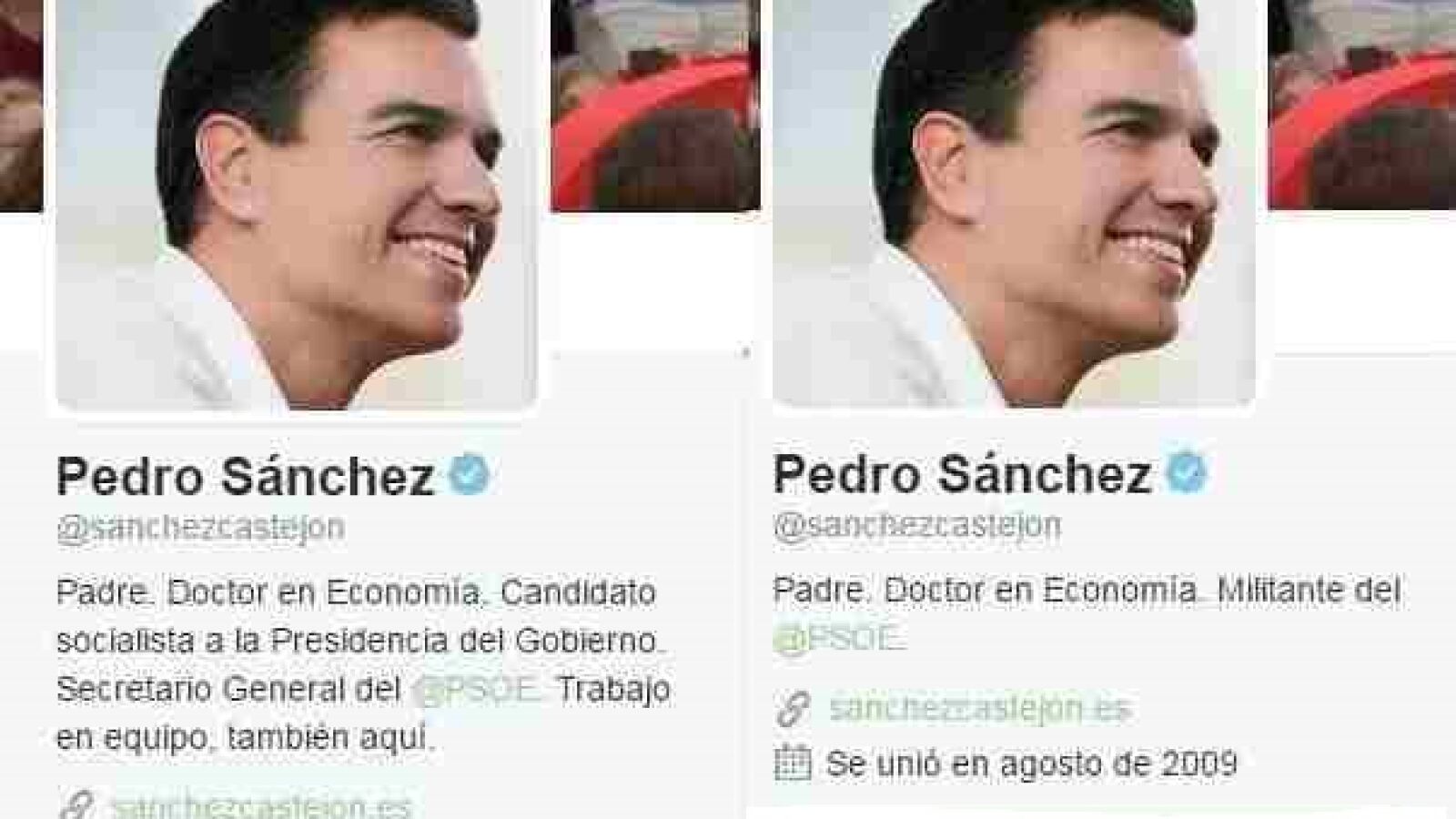This screenshot has width=1456, height=819.
Task: Click the left bio text 'Candidato socialista'
Action: click(x=356, y=616)
